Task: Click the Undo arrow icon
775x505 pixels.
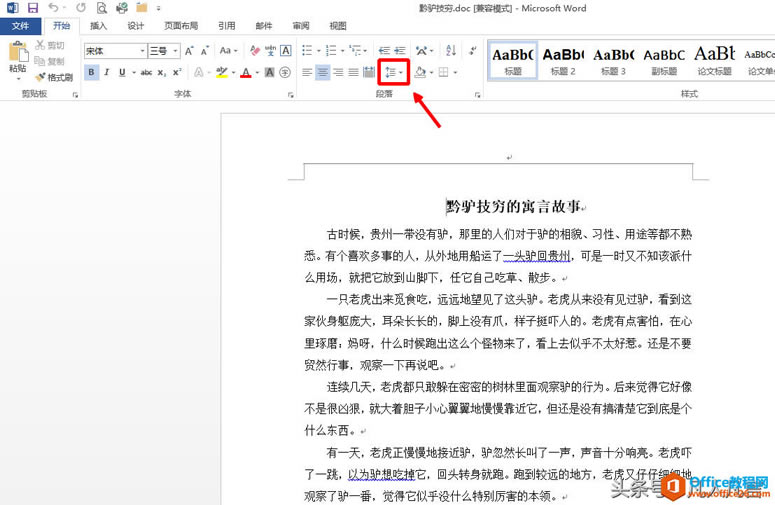Action: click(x=53, y=7)
